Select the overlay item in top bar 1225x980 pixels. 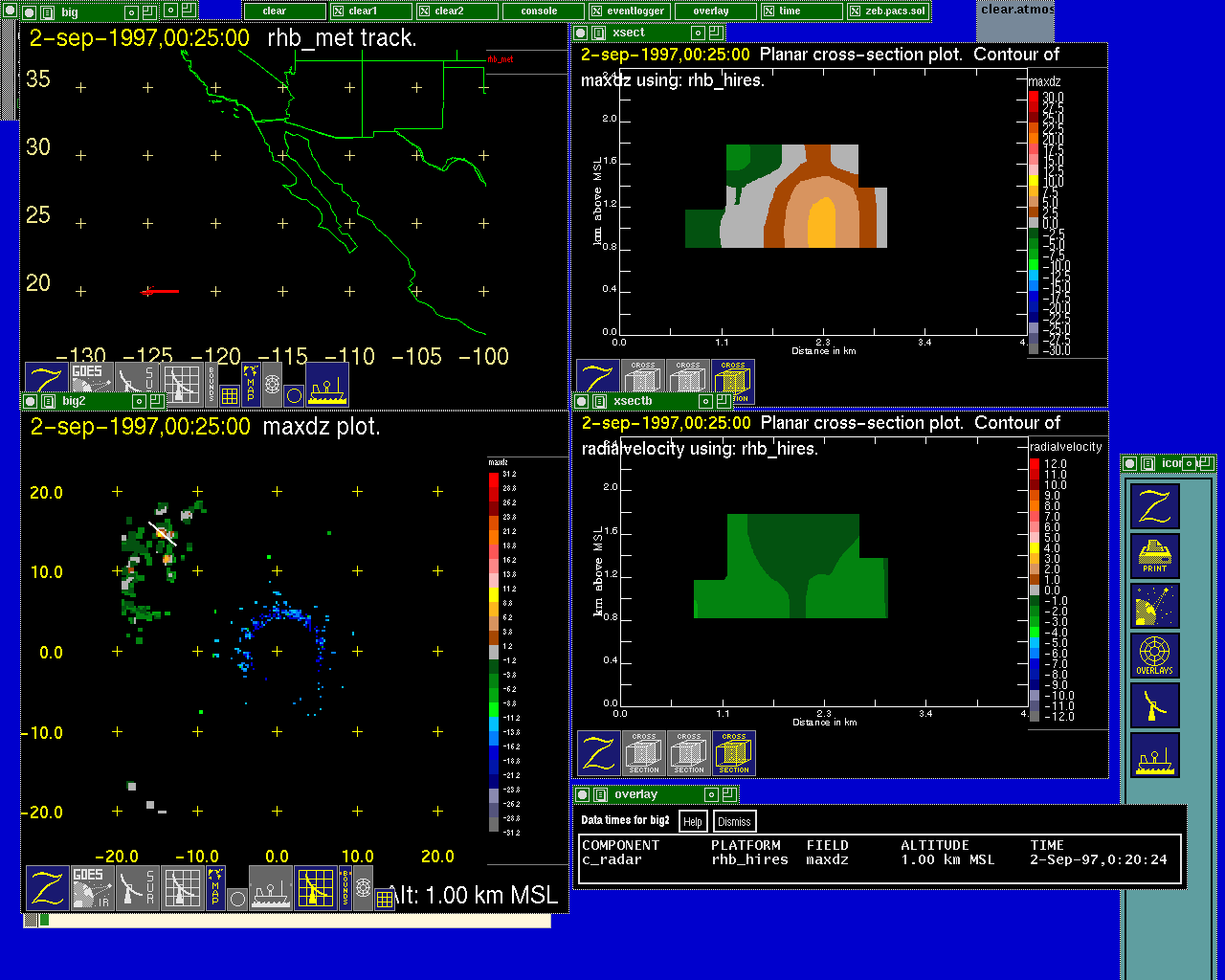point(711,11)
